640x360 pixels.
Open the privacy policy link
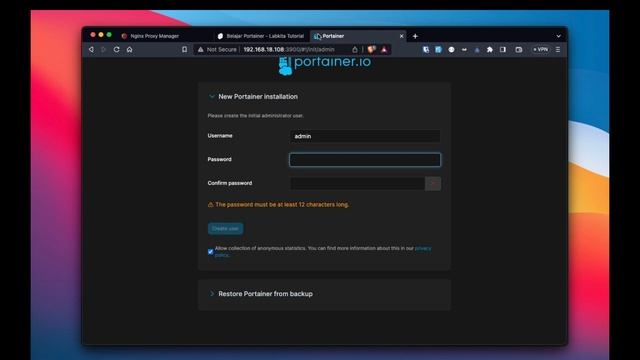click(423, 248)
